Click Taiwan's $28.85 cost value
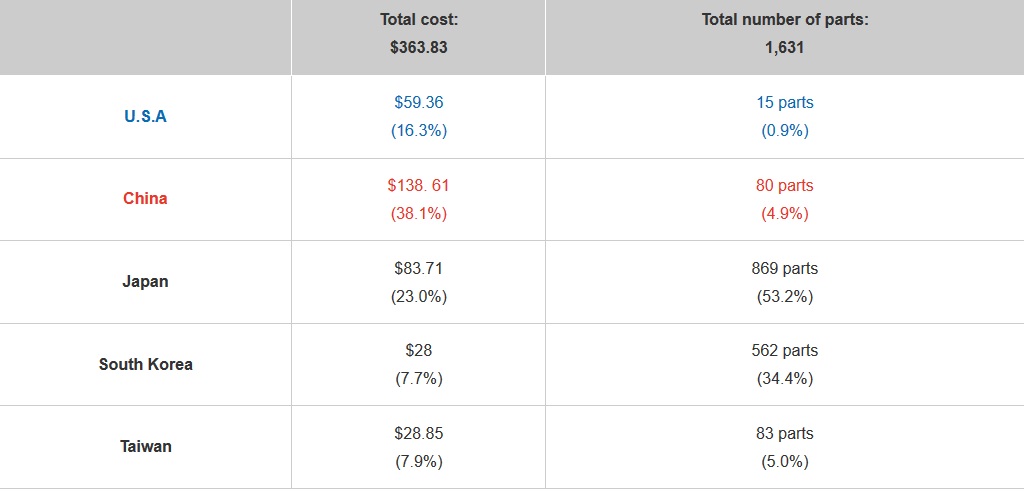 point(418,433)
